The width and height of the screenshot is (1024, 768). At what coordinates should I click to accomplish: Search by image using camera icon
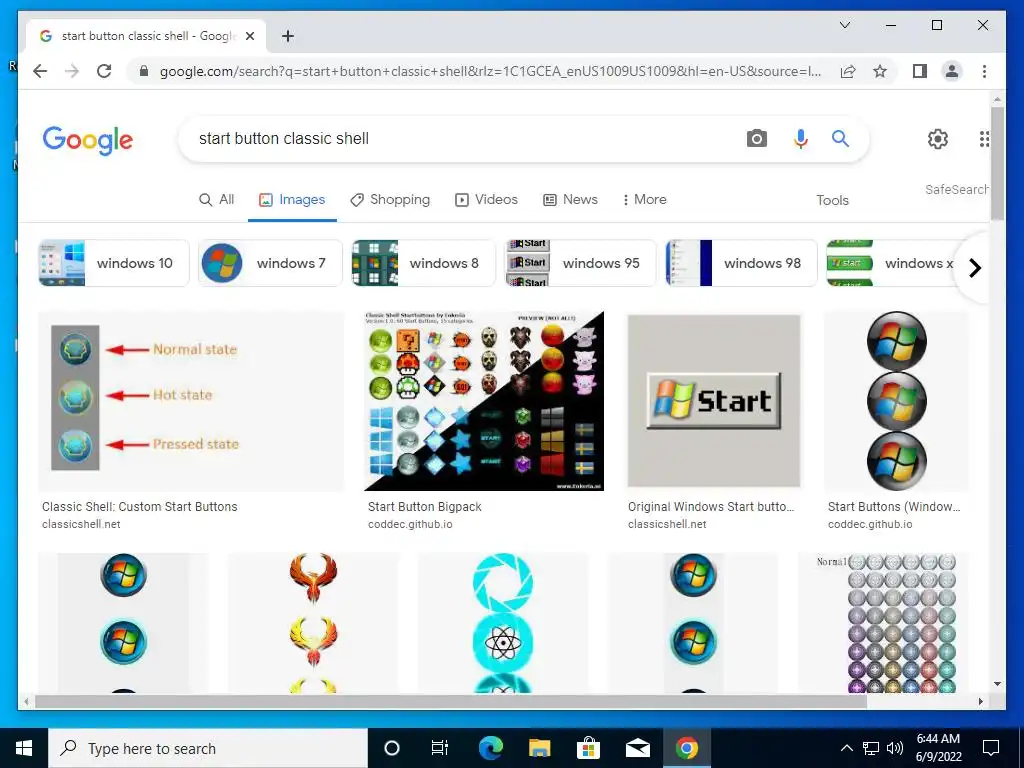tap(756, 138)
